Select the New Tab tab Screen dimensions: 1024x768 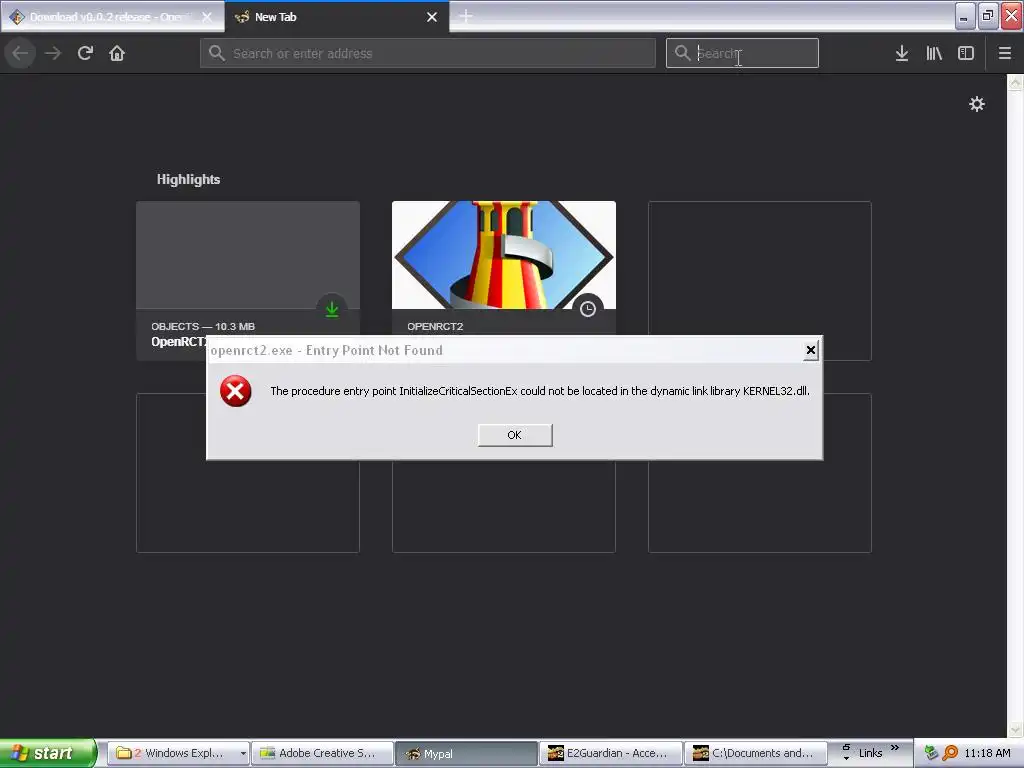(337, 17)
